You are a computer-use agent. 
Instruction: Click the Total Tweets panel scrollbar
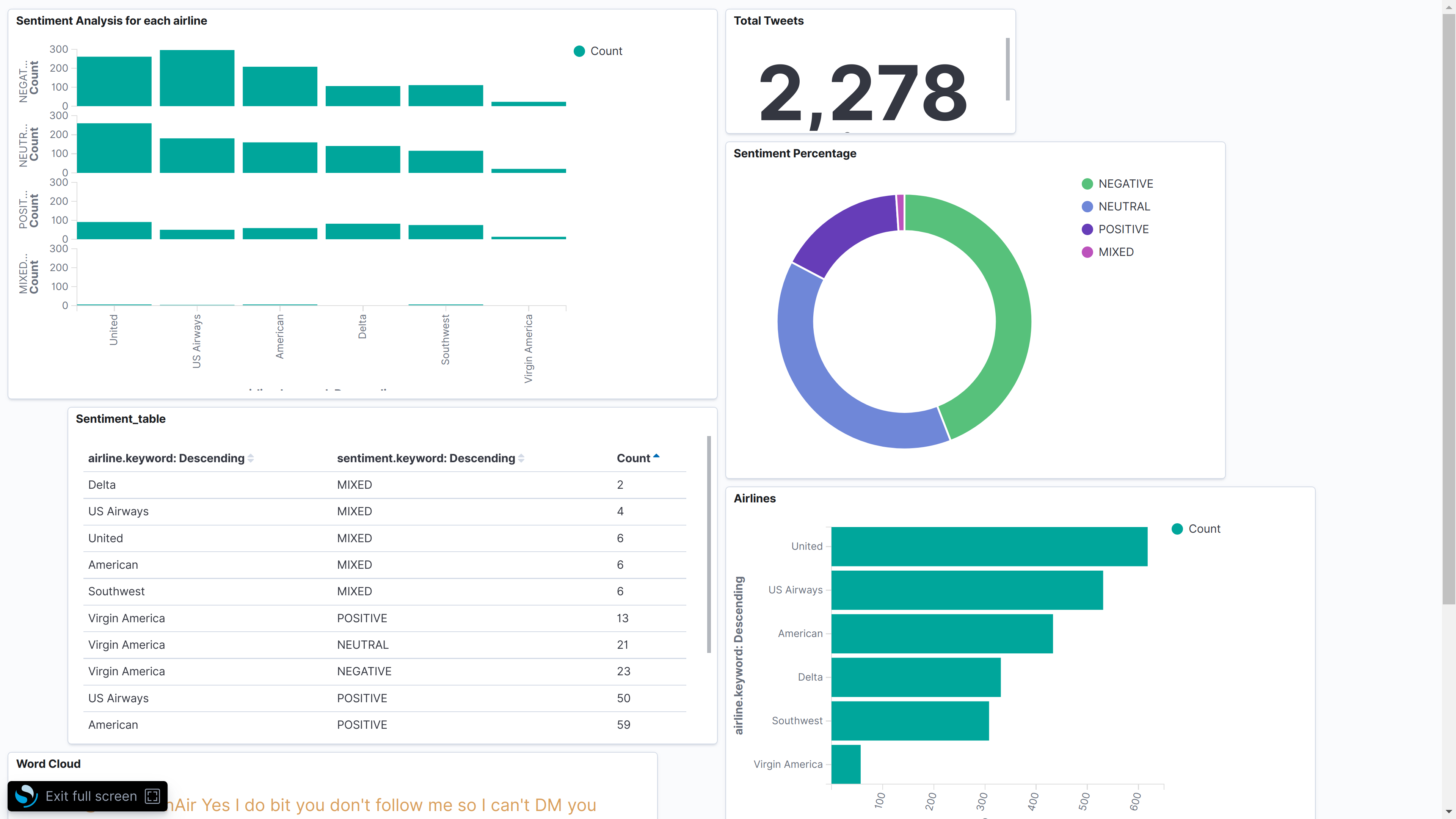point(1007,69)
